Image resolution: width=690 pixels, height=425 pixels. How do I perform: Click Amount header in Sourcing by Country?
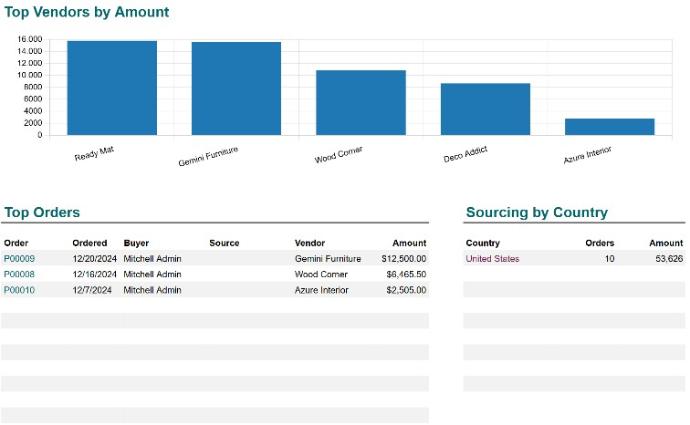click(666, 243)
